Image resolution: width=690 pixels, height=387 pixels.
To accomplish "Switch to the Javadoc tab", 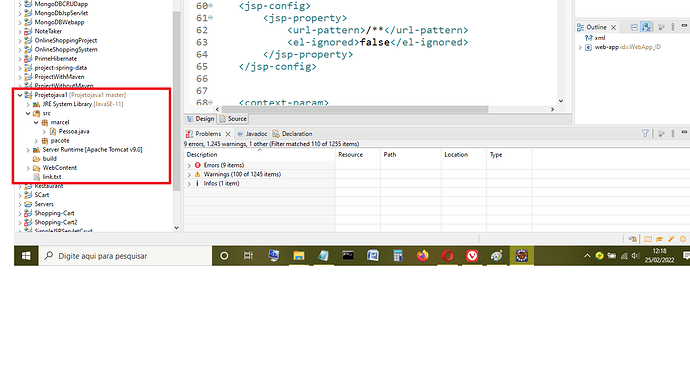I will pyautogui.click(x=252, y=134).
